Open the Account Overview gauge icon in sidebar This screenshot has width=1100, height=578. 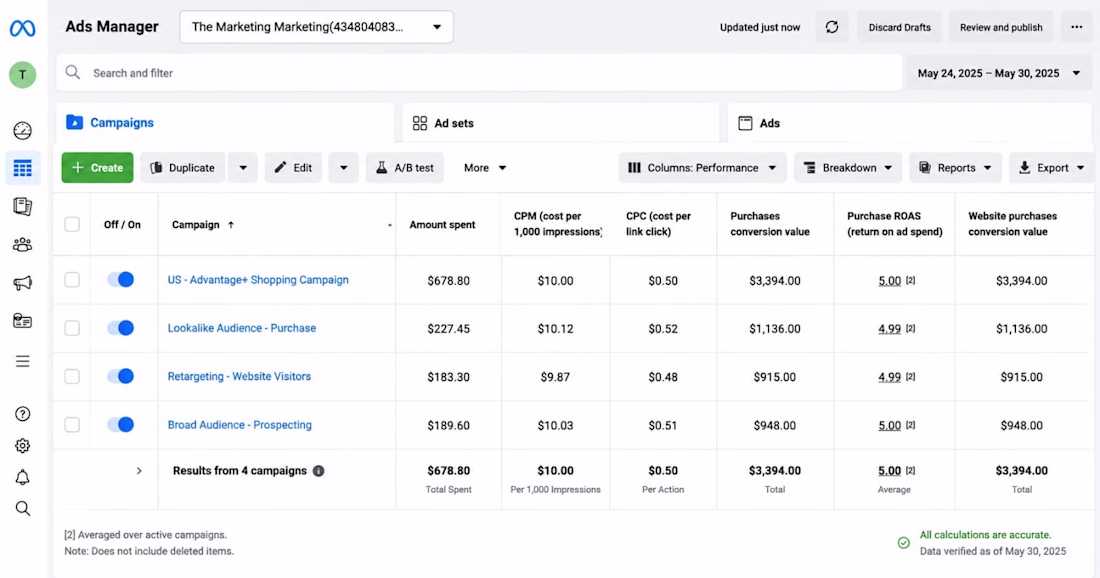click(x=22, y=130)
